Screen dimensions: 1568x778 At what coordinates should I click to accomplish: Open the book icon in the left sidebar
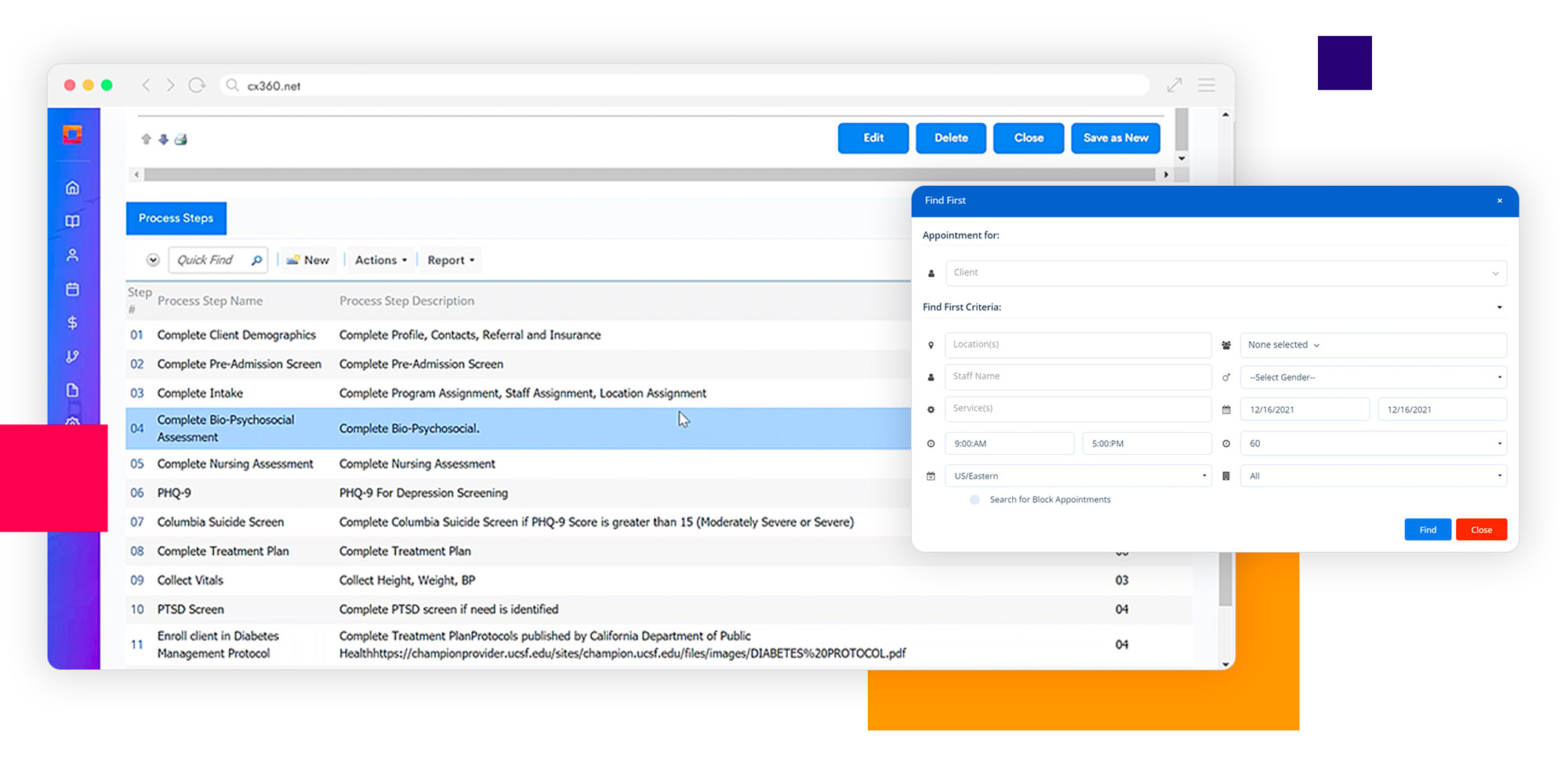pyautogui.click(x=72, y=221)
